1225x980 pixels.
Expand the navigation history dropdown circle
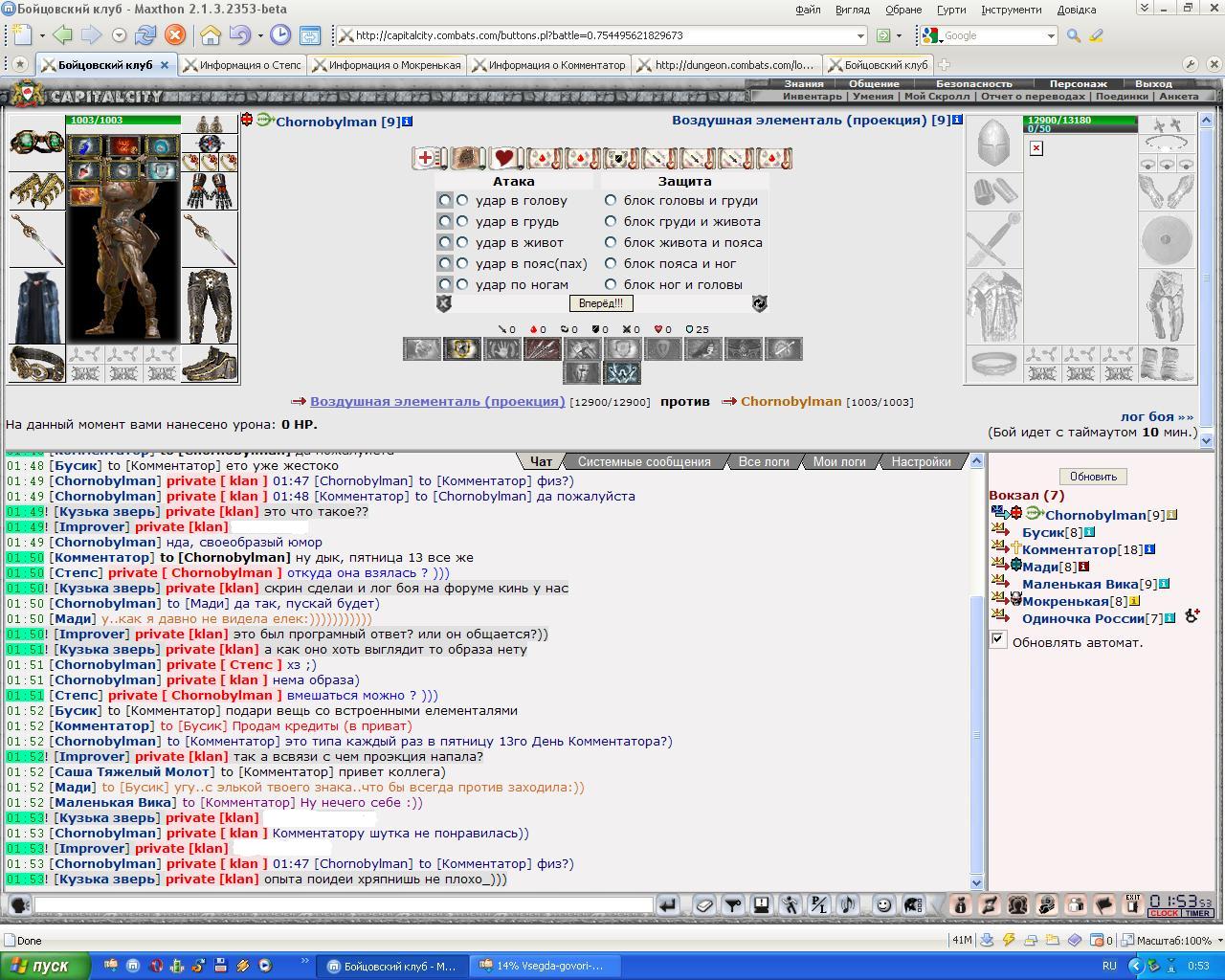pyautogui.click(x=119, y=35)
